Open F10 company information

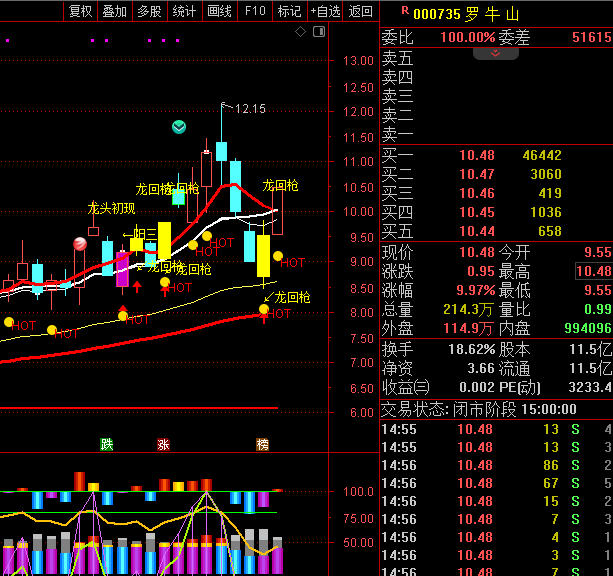coord(255,11)
